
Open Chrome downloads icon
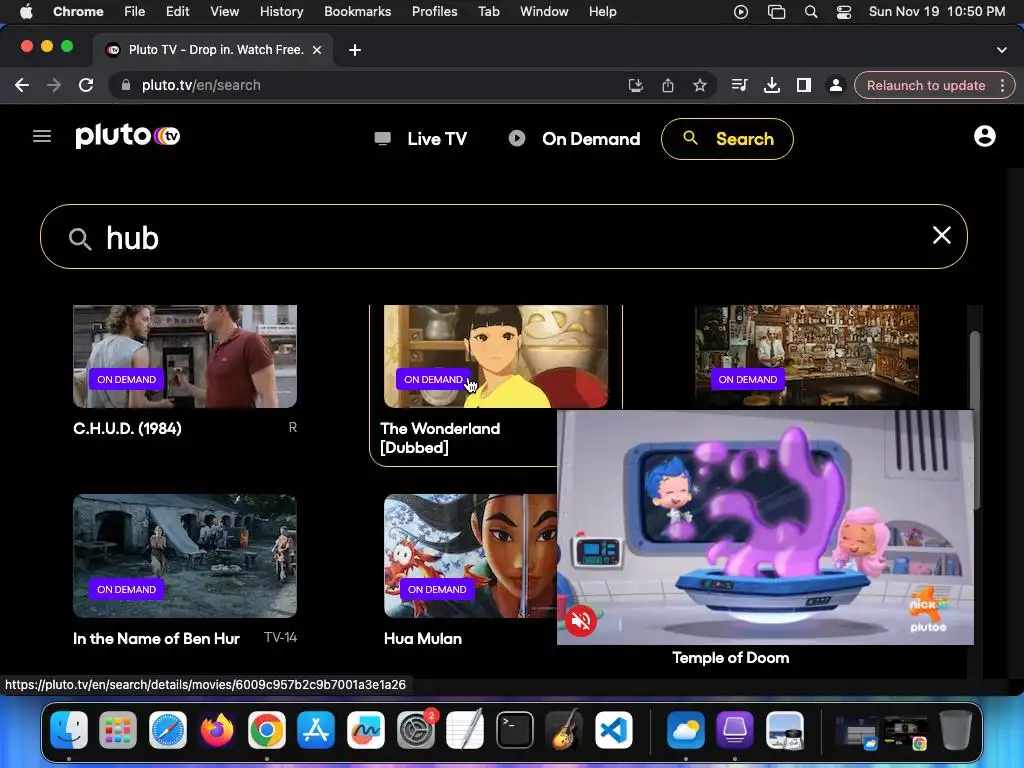(771, 85)
